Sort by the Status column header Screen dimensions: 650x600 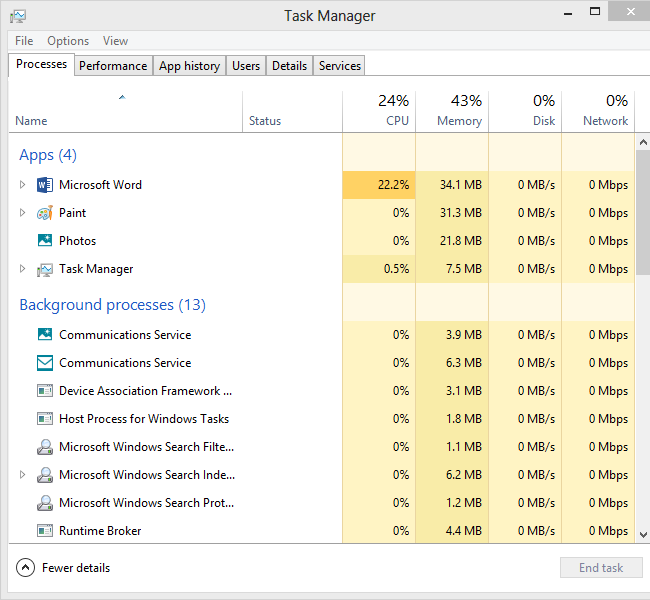[293, 112]
